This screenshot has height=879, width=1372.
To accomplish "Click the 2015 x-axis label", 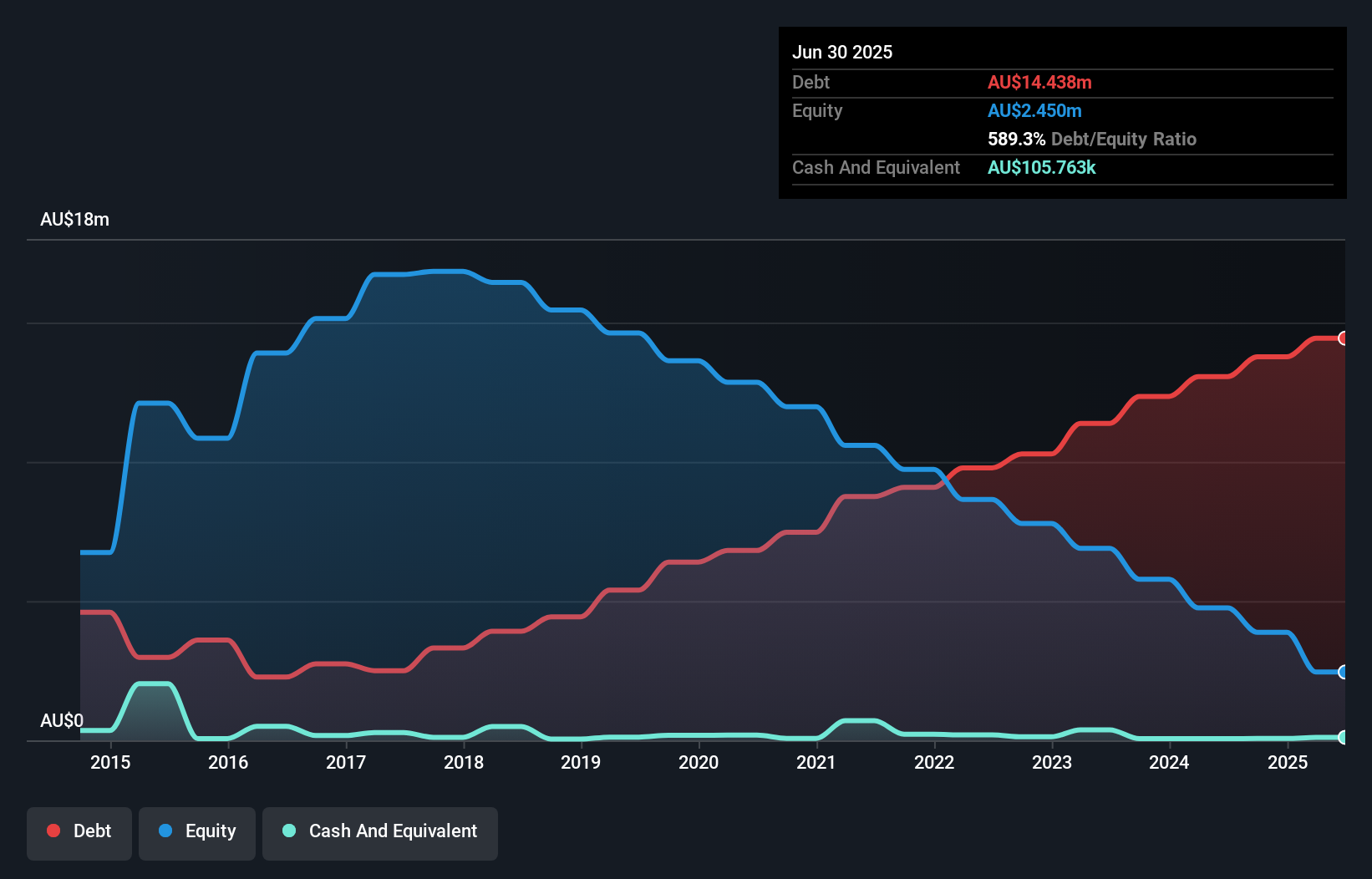I will pos(110,762).
